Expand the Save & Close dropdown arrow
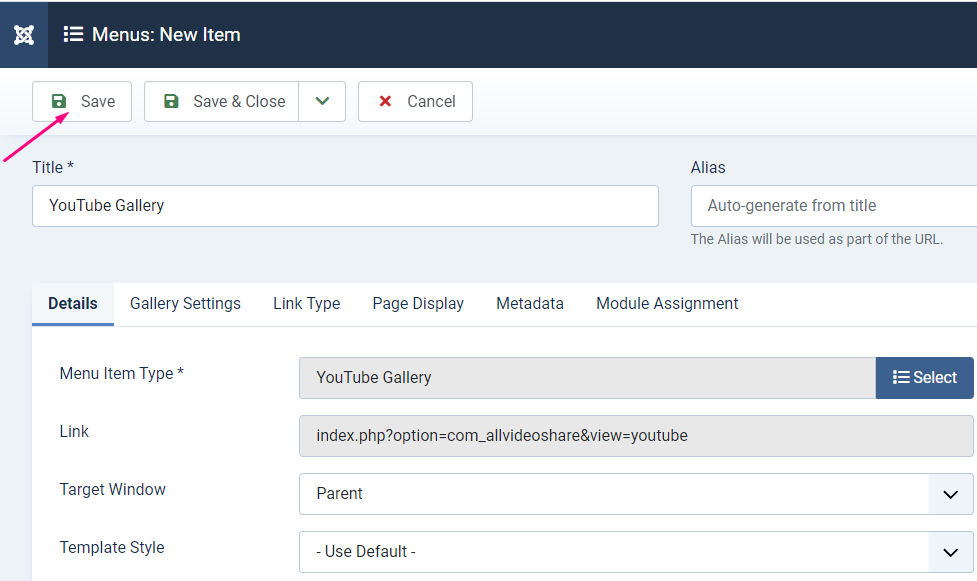This screenshot has width=977, height=581. (322, 102)
